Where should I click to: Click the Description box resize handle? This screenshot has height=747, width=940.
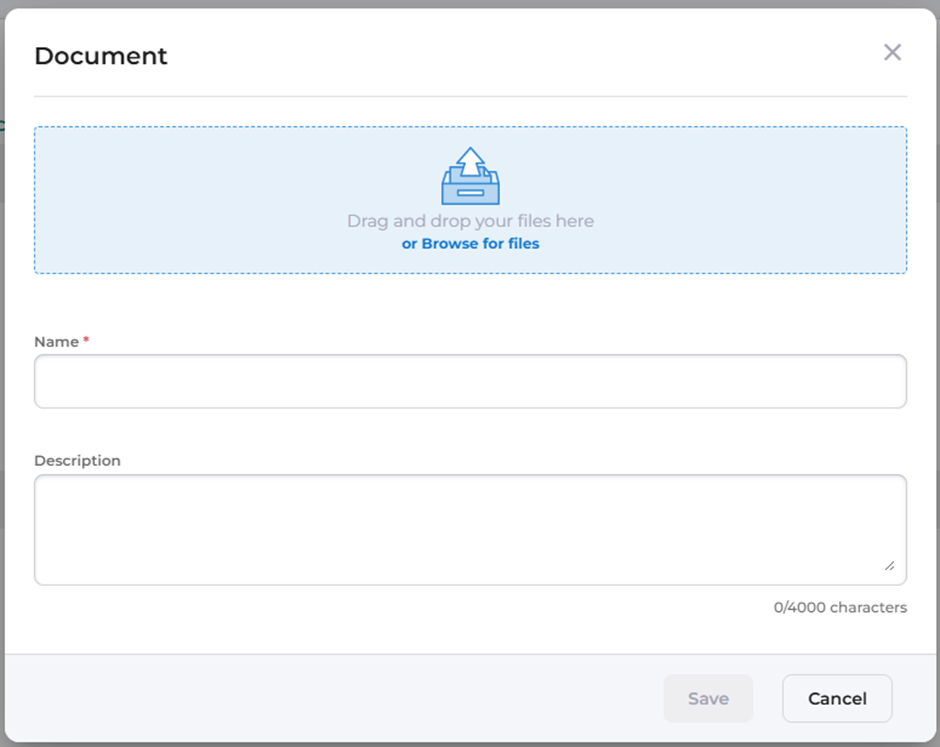tap(889, 565)
